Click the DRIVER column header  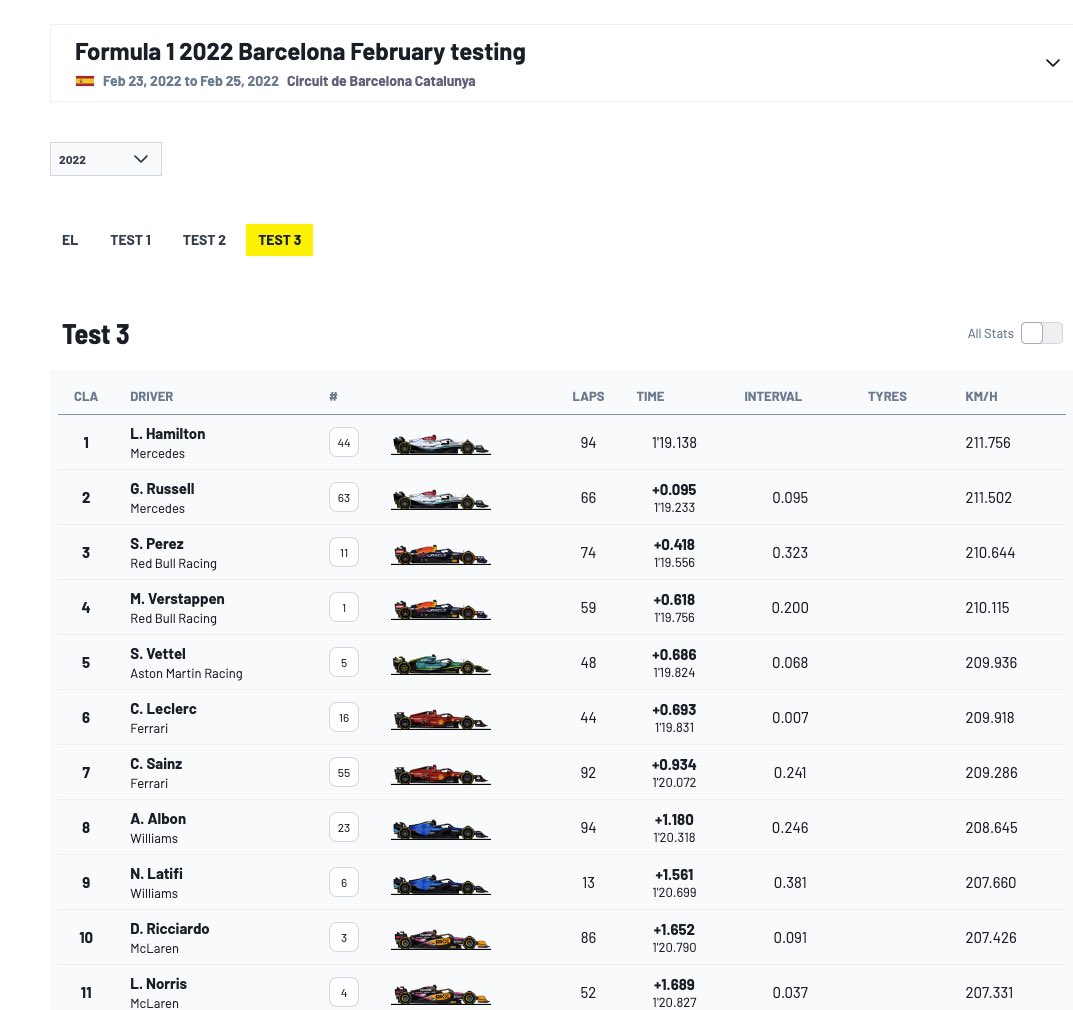[x=151, y=397]
